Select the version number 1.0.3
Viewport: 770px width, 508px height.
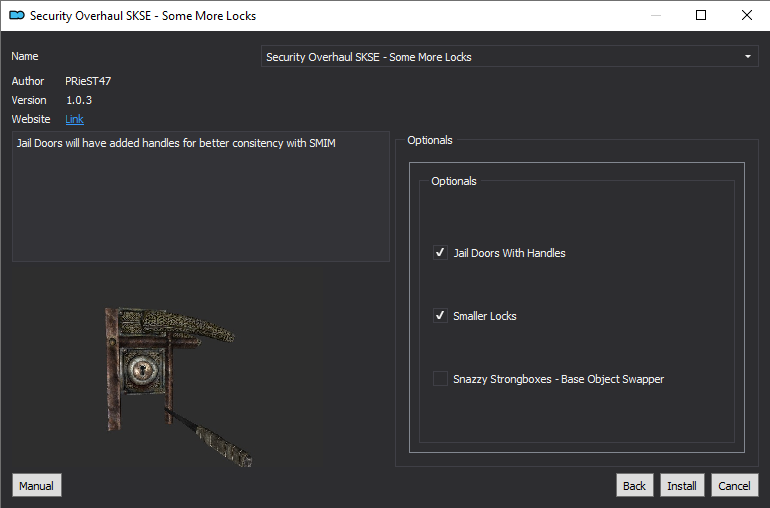tap(79, 100)
